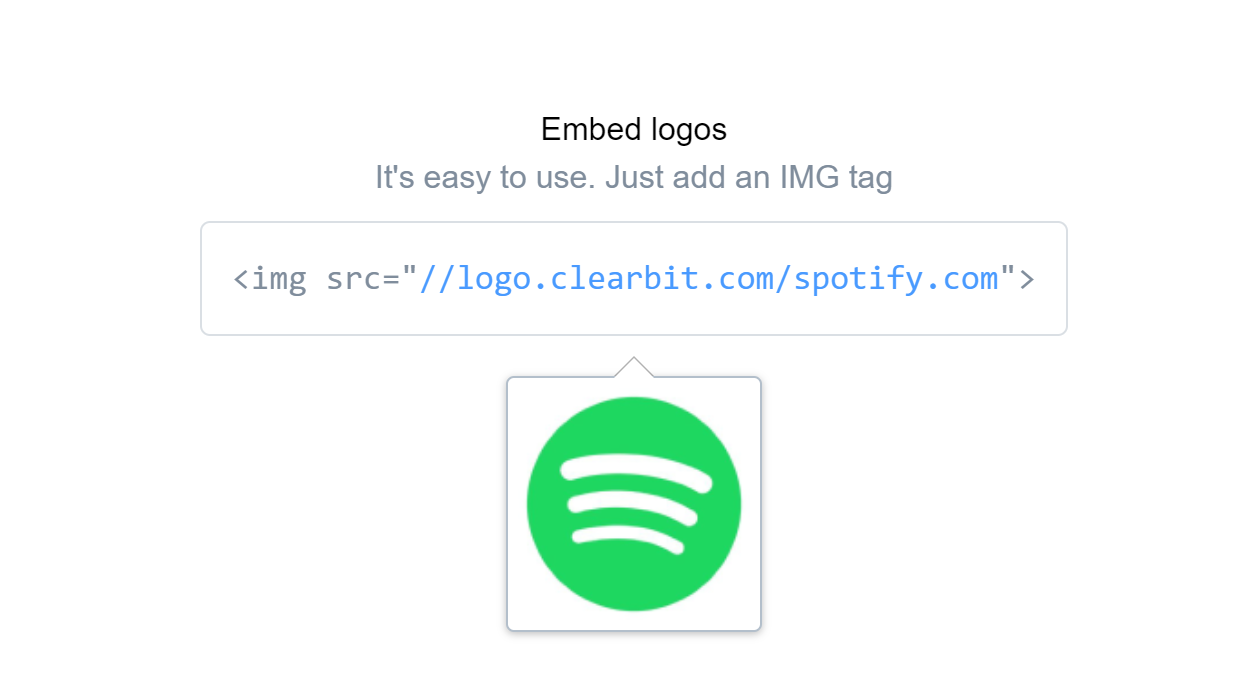
Task: Click the src= attribute text
Action: 363,278
